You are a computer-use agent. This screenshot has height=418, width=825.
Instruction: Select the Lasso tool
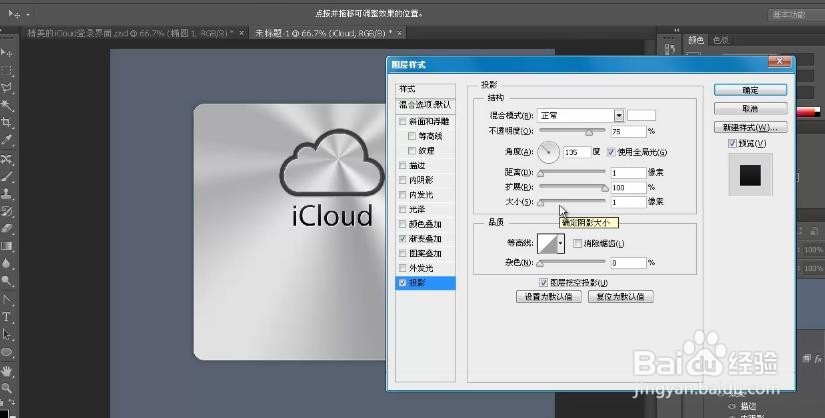(x=6, y=87)
